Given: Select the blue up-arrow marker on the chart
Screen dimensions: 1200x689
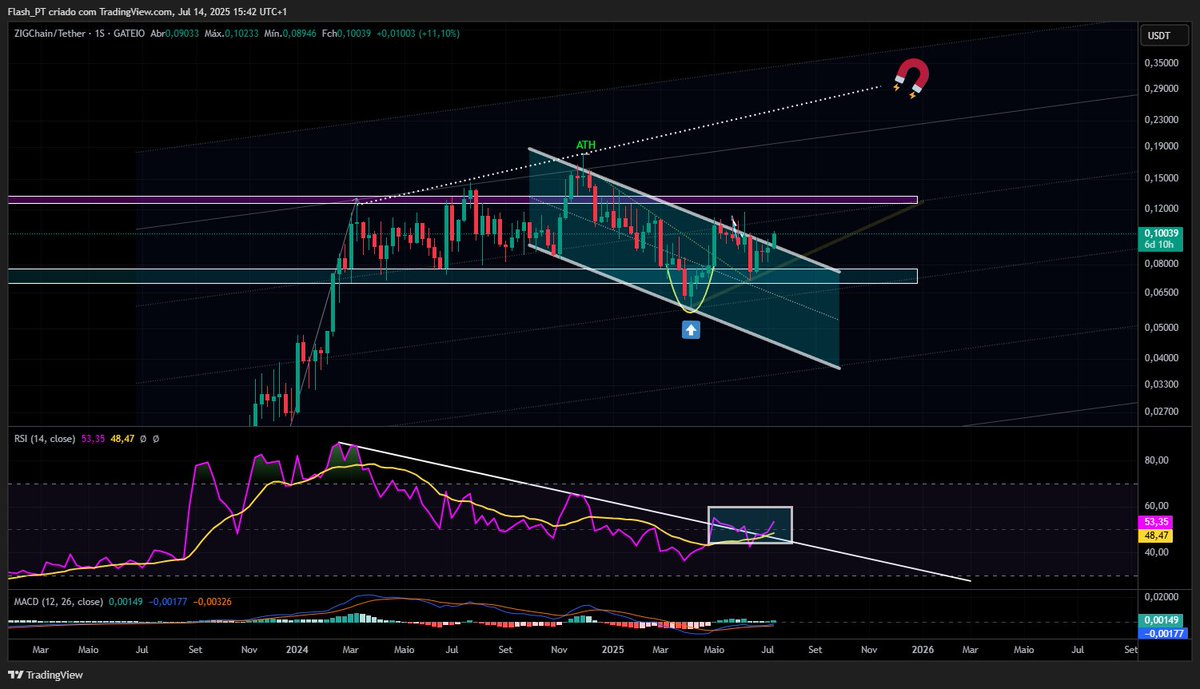Looking at the screenshot, I should click(690, 328).
